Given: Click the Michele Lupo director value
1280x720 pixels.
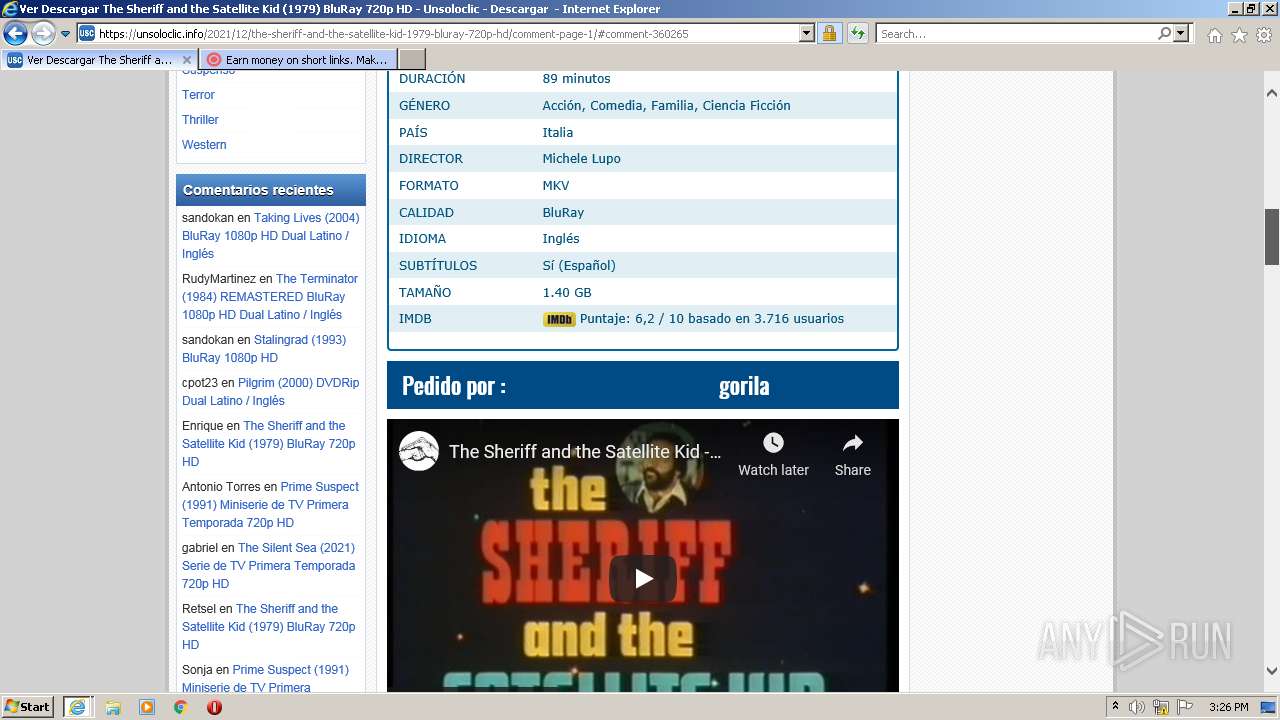Looking at the screenshot, I should 581,159.
